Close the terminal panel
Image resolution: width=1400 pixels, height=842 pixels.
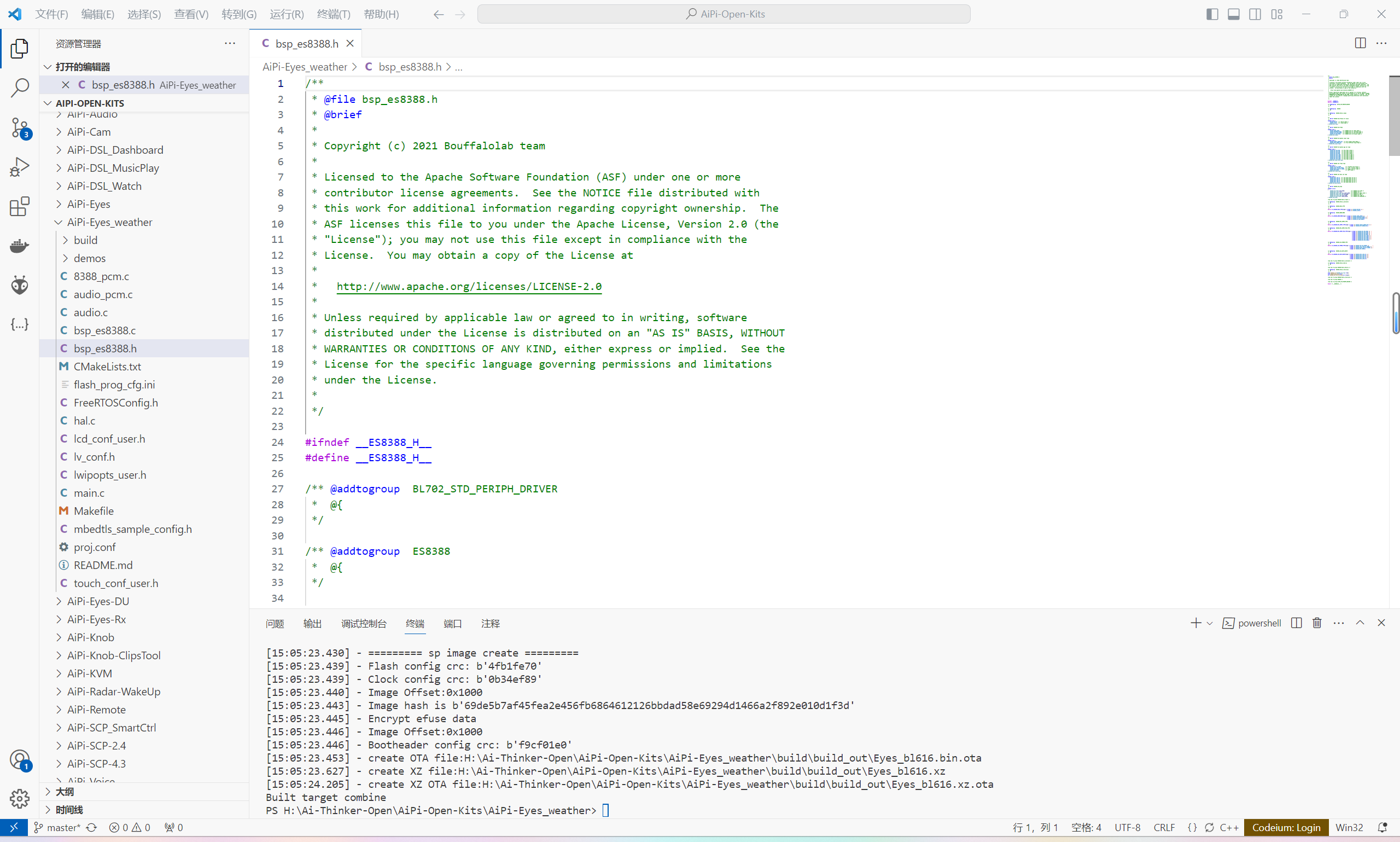coord(1381,623)
